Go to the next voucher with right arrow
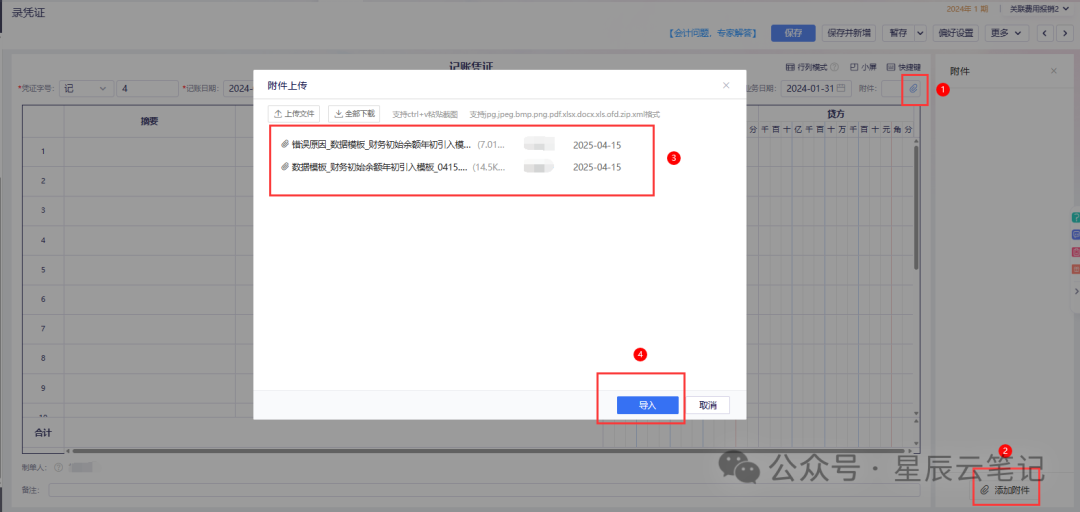The width and height of the screenshot is (1080, 512). 1065,33
